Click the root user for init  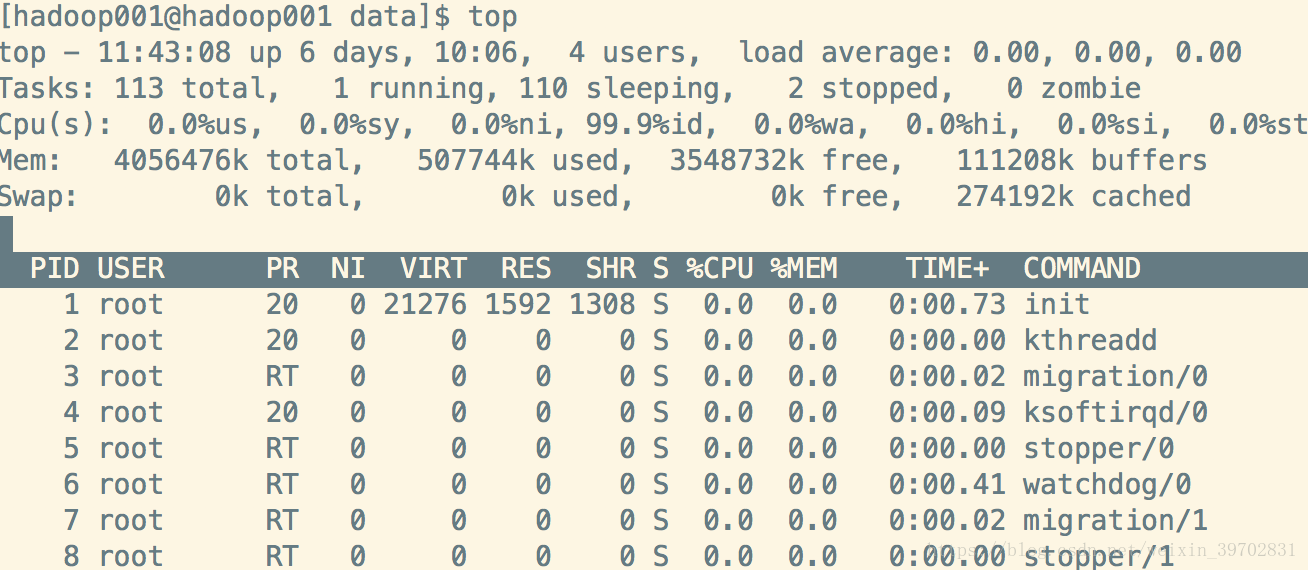131,304
